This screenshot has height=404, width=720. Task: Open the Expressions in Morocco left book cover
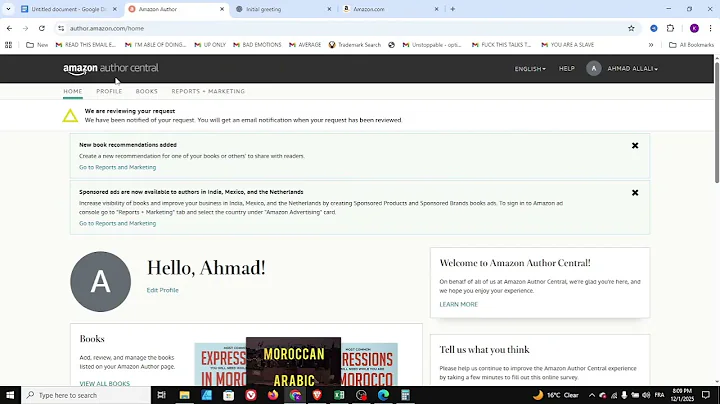(x=220, y=365)
